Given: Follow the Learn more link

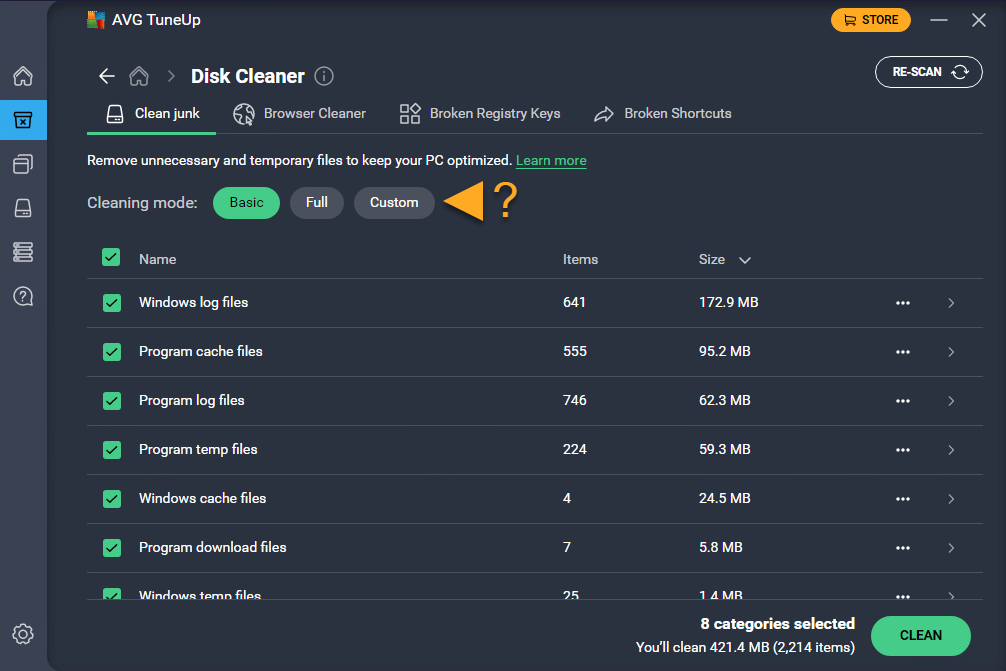Looking at the screenshot, I should (x=551, y=161).
